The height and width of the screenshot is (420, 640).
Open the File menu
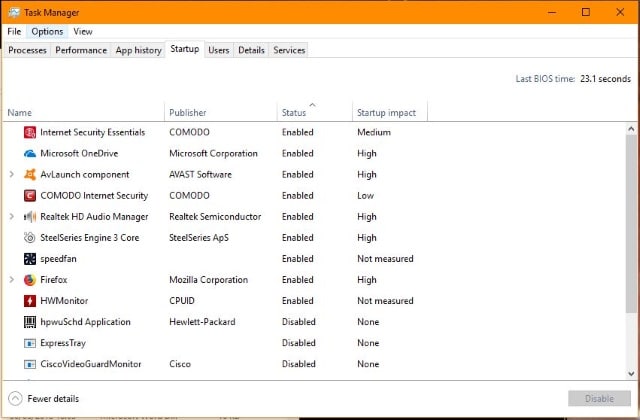pos(14,31)
